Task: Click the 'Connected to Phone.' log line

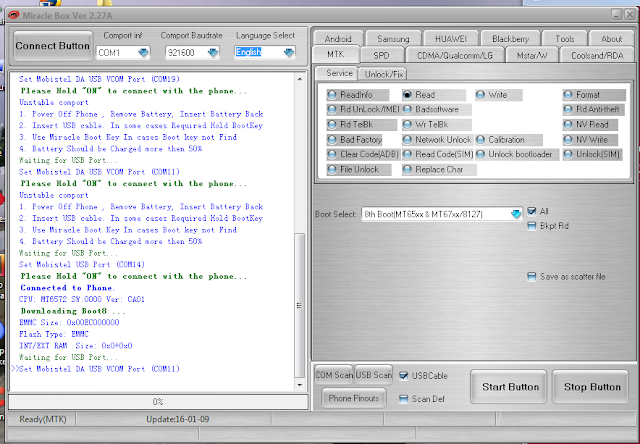Action: coord(67,288)
